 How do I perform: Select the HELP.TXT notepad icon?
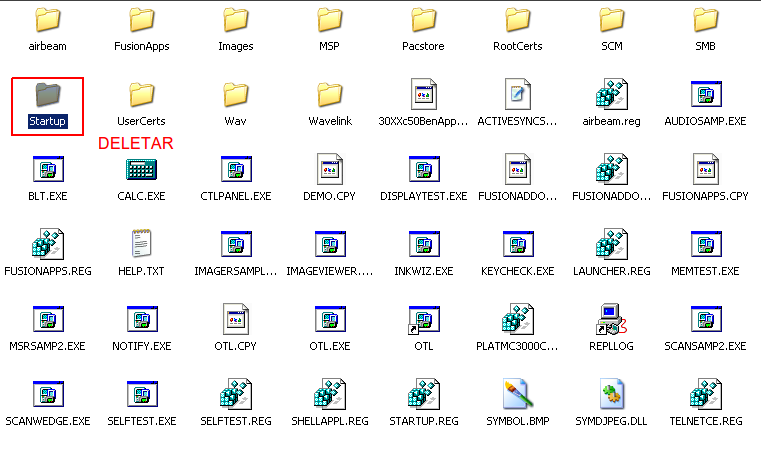[142, 243]
